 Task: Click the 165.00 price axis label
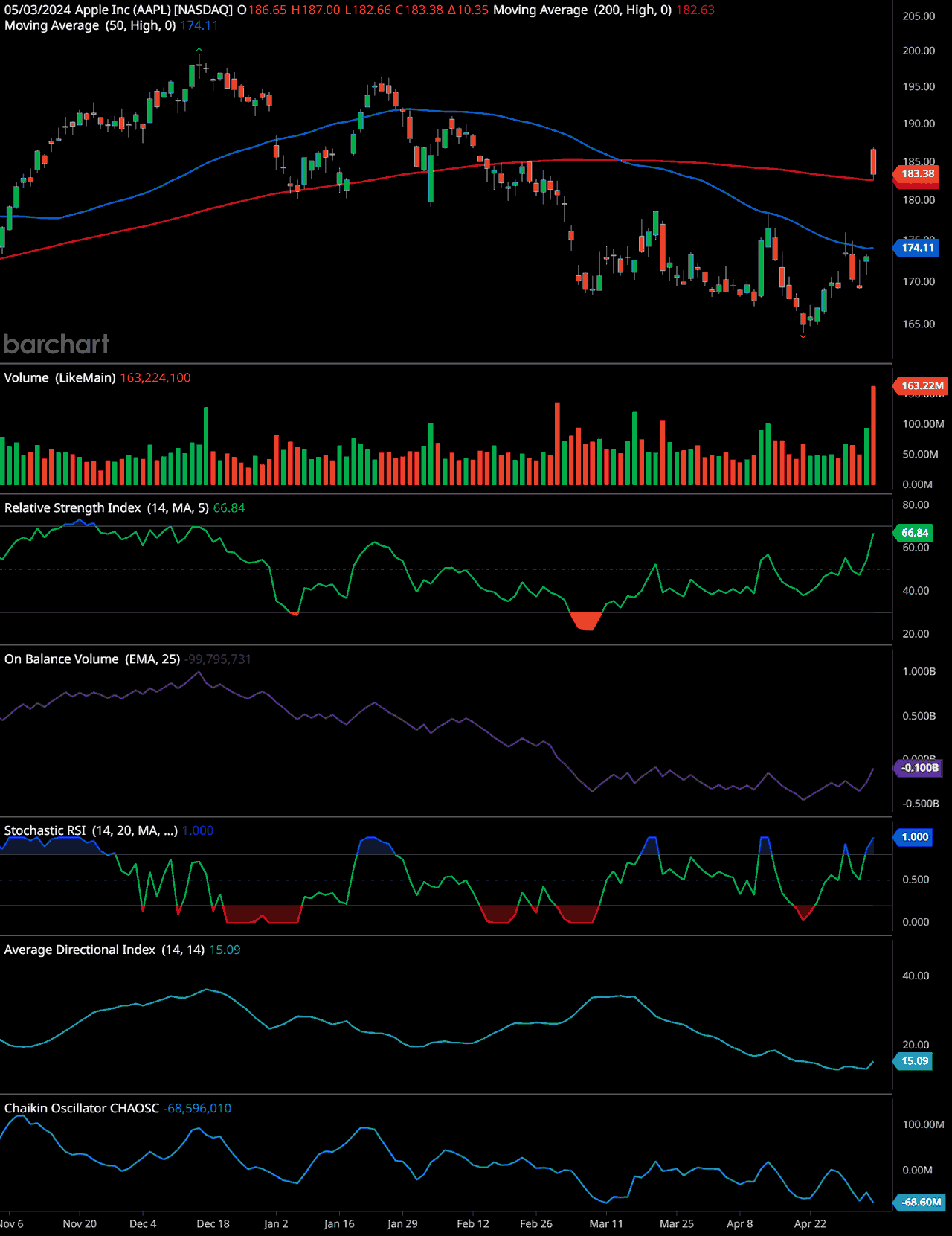pos(919,324)
